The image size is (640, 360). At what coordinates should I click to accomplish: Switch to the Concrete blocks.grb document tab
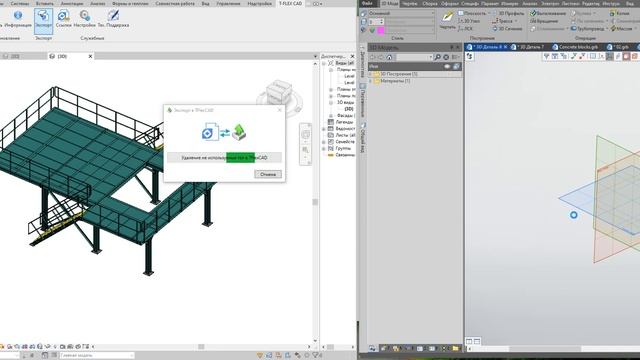click(574, 47)
